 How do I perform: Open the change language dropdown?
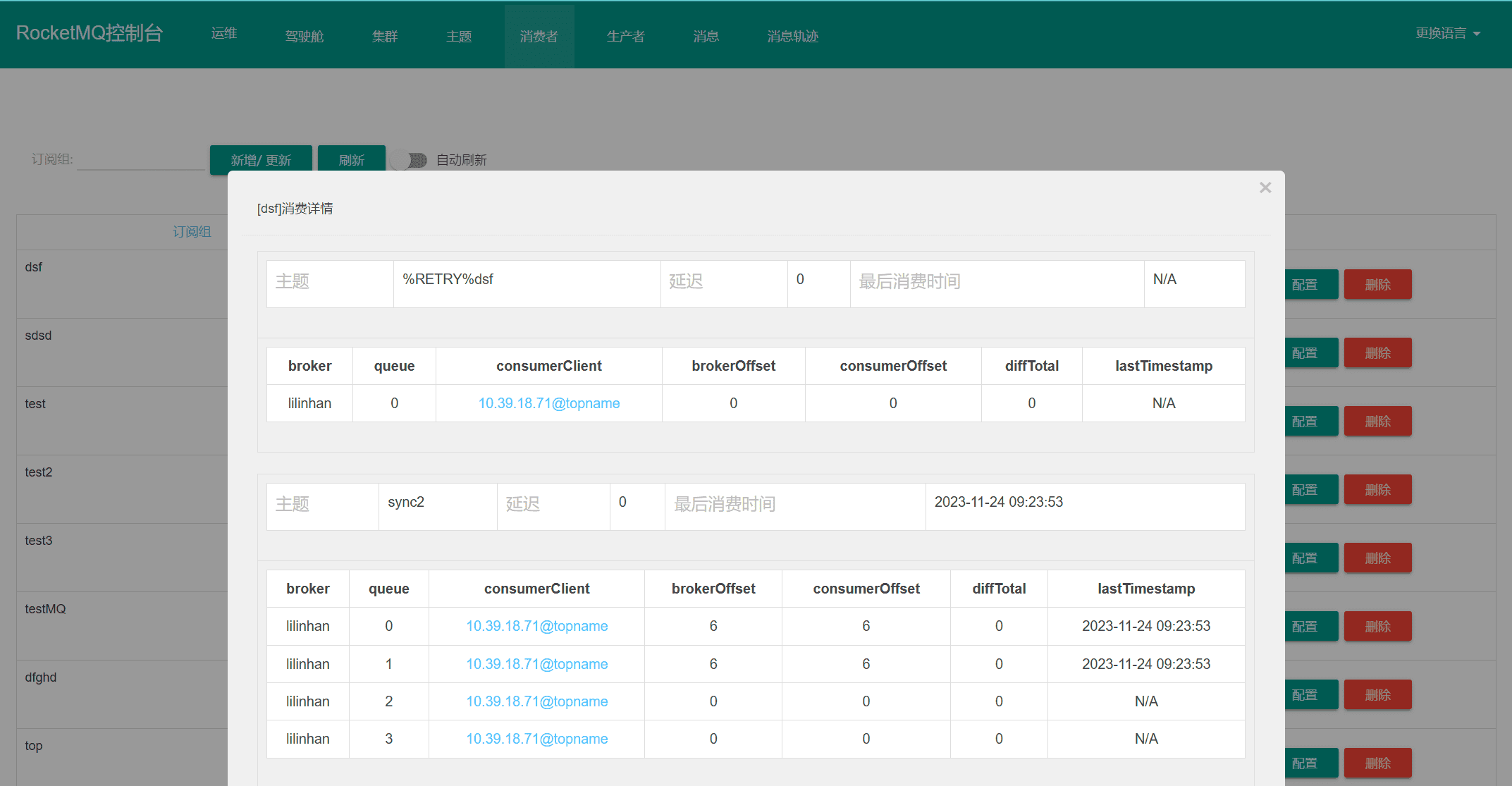[x=1447, y=33]
